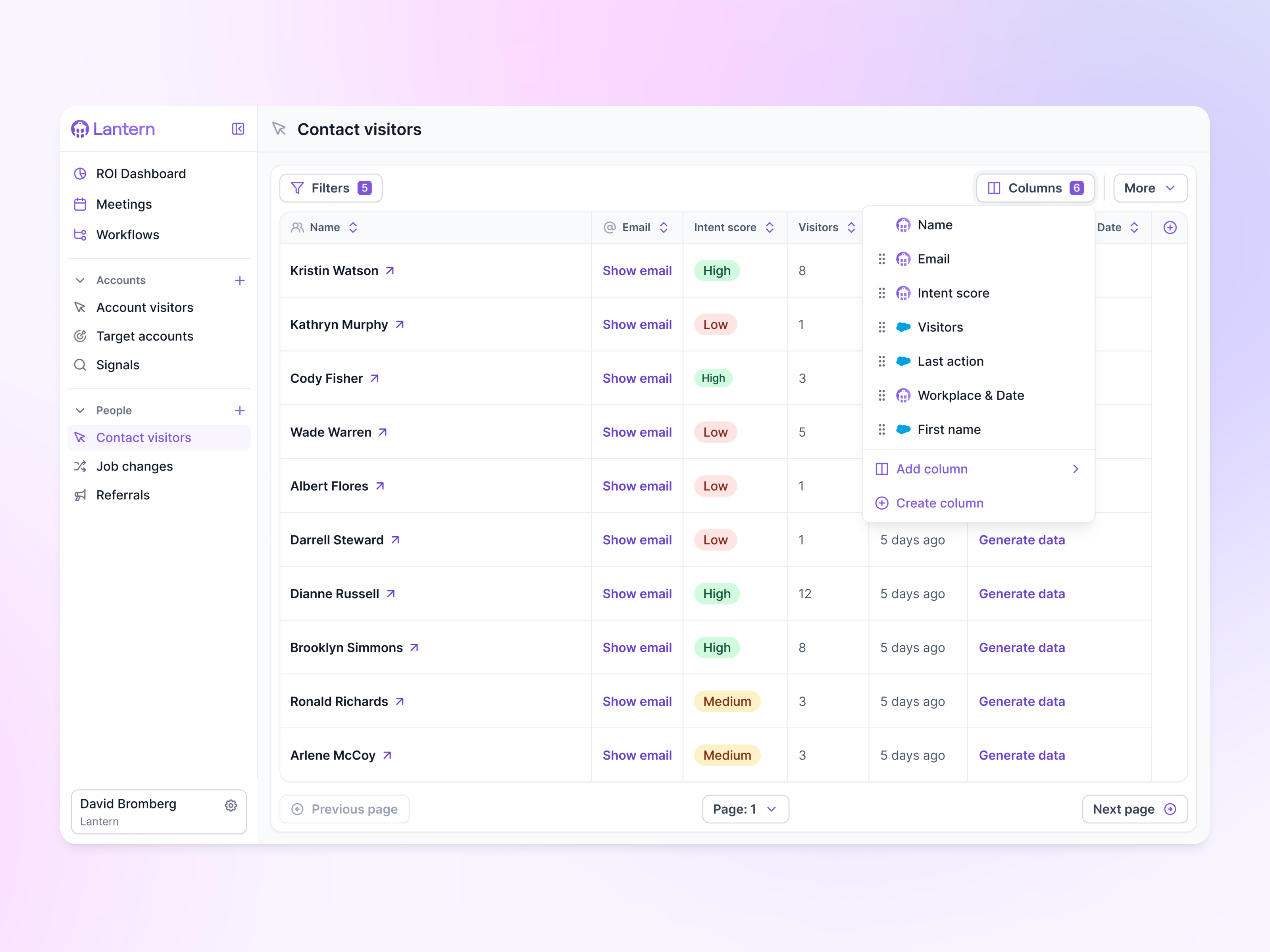The image size is (1270, 952).
Task: Open the ROI Dashboard icon in sidebar
Action: (81, 173)
